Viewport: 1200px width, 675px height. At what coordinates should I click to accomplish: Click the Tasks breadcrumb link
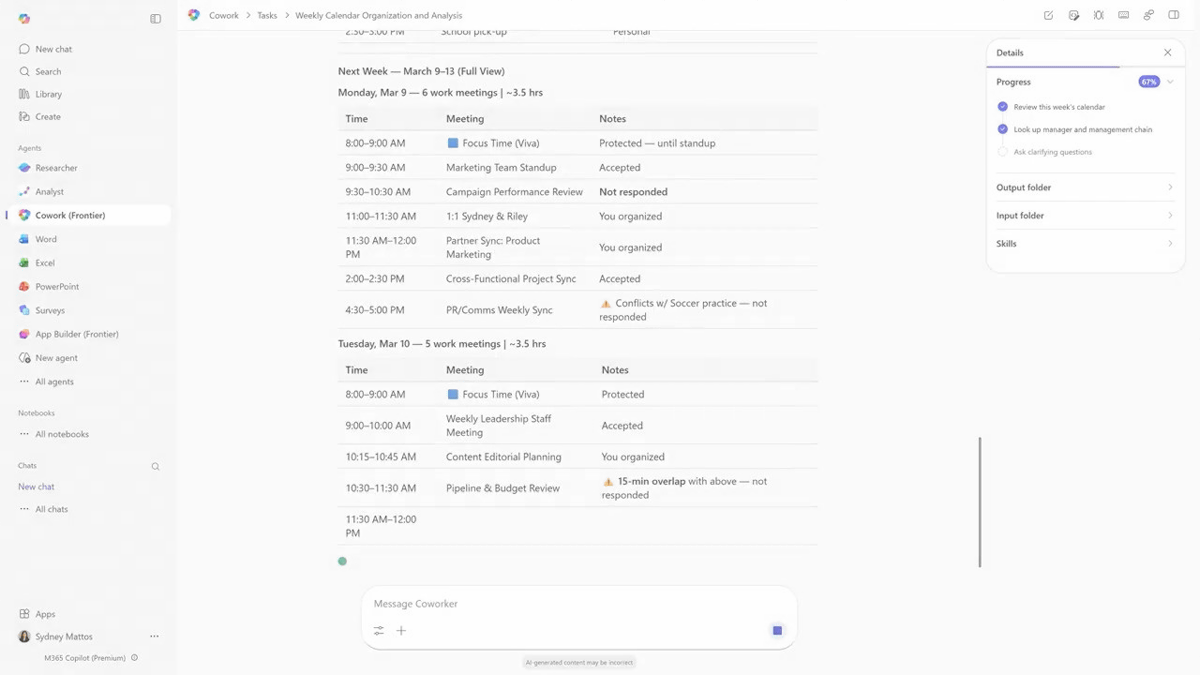(267, 16)
